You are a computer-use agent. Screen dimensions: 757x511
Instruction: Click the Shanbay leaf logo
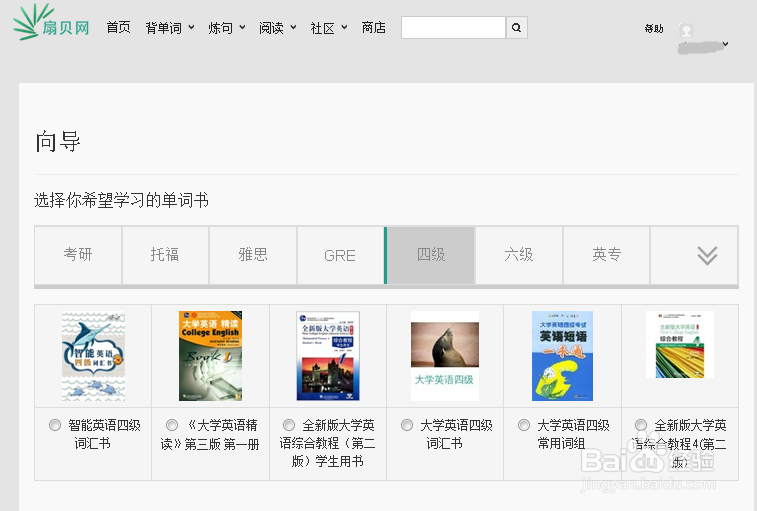[51, 22]
